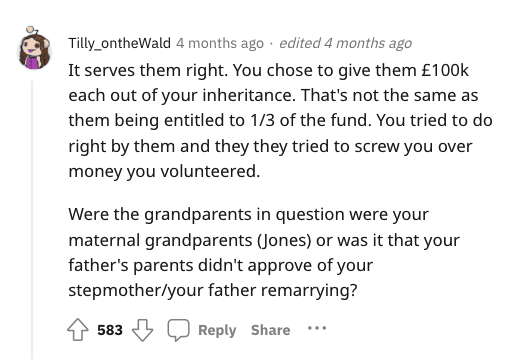Upvote Tilly_ontheWald's comment
Image resolution: width=514 pixels, height=360 pixels.
point(78,330)
